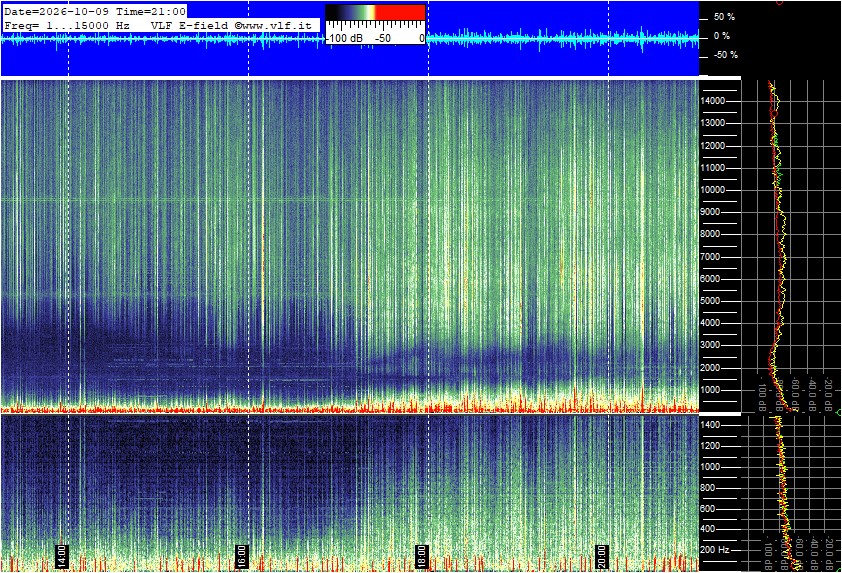Click the -100 dB label under color scale
This screenshot has width=842, height=573.
coord(344,38)
